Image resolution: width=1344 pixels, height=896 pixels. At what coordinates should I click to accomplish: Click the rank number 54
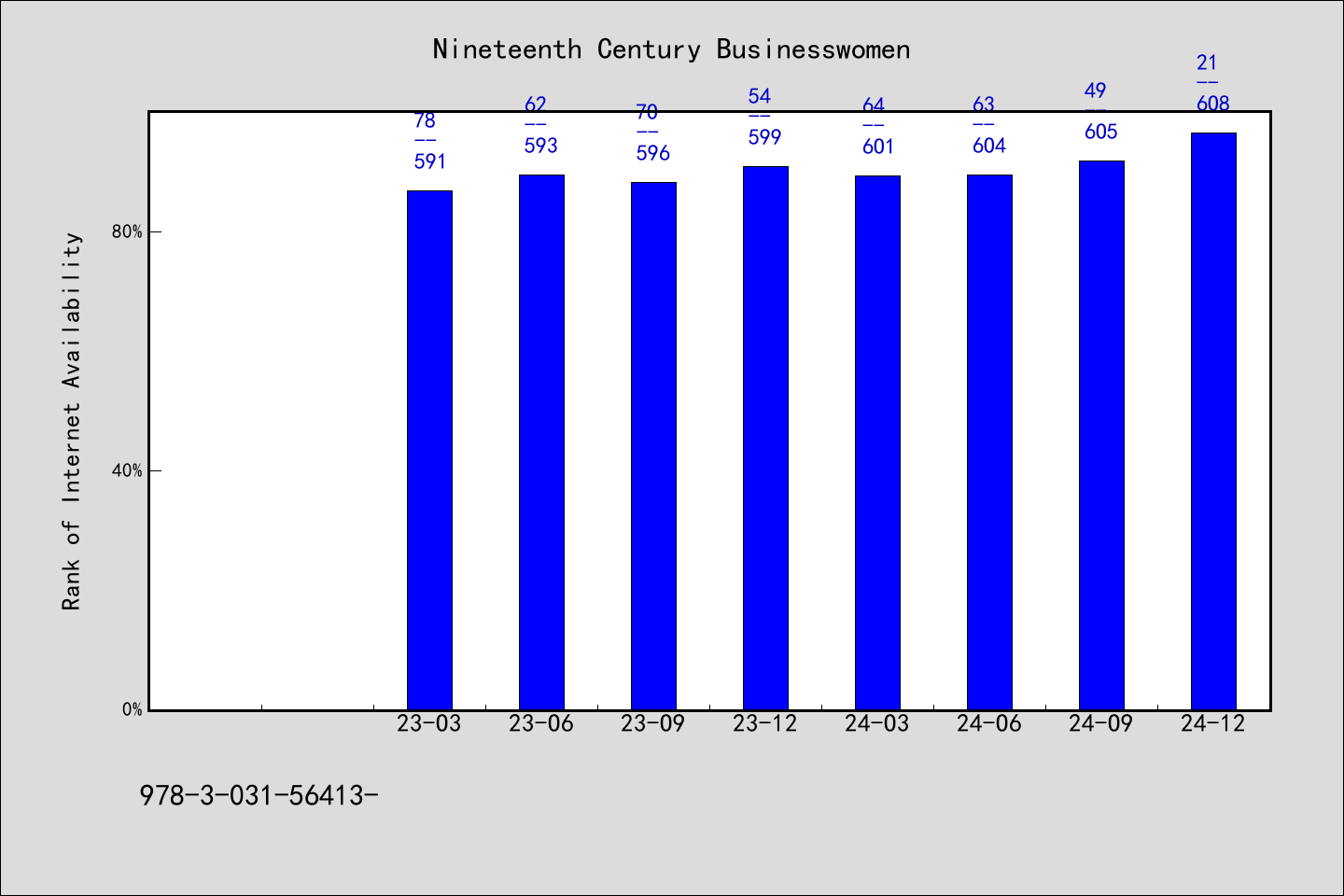pos(760,96)
